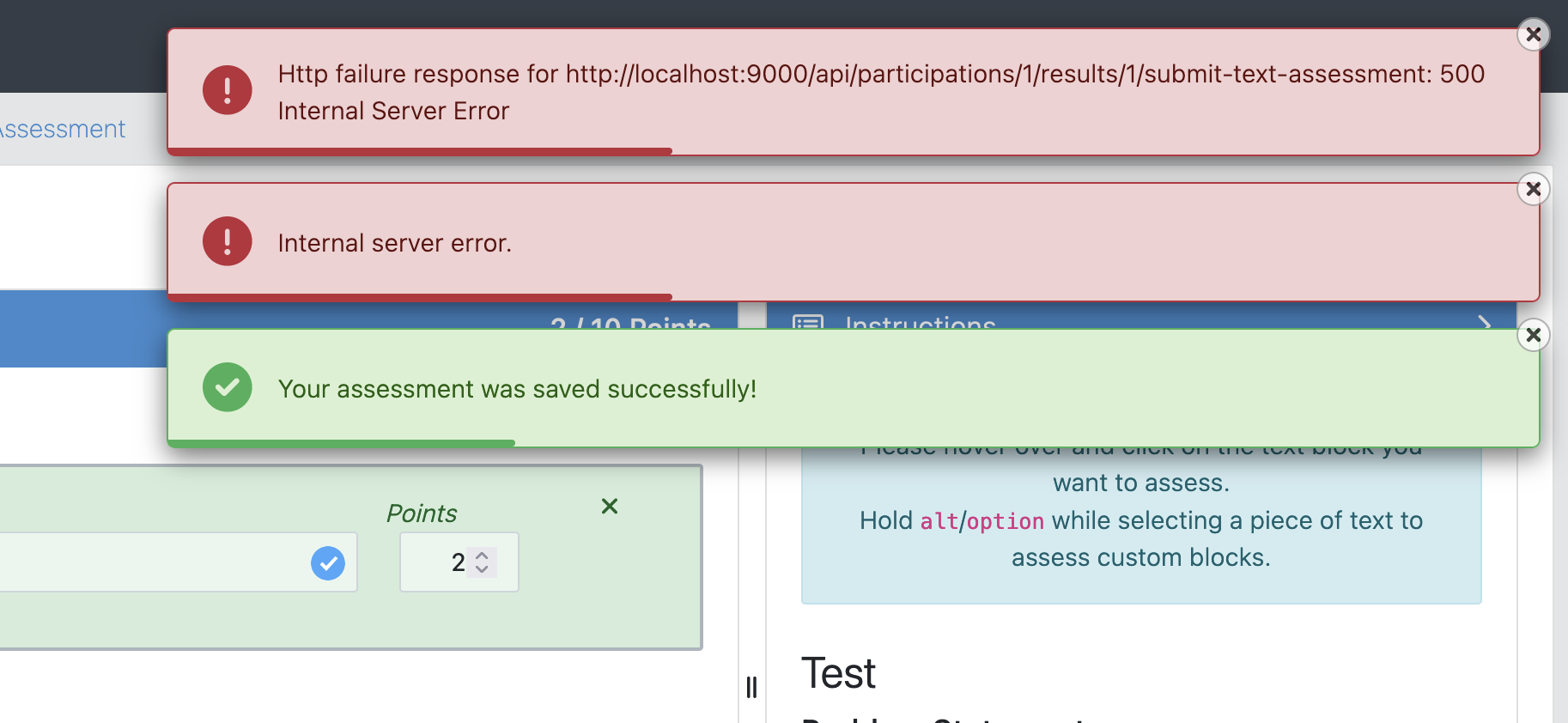1568x723 pixels.
Task: Open the Assessment tab
Action: click(61, 128)
